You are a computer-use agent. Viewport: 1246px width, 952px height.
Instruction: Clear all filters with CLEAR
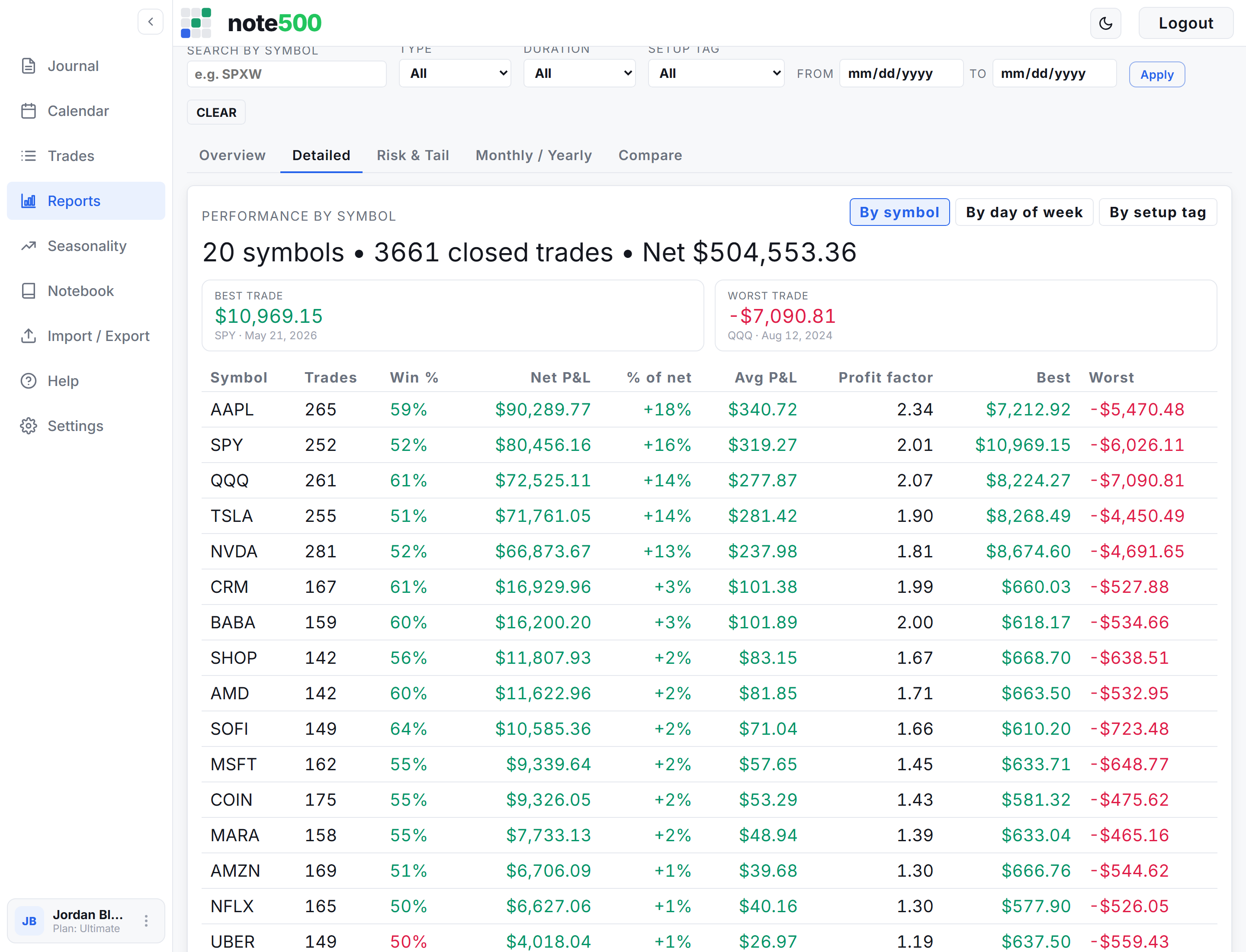point(216,112)
